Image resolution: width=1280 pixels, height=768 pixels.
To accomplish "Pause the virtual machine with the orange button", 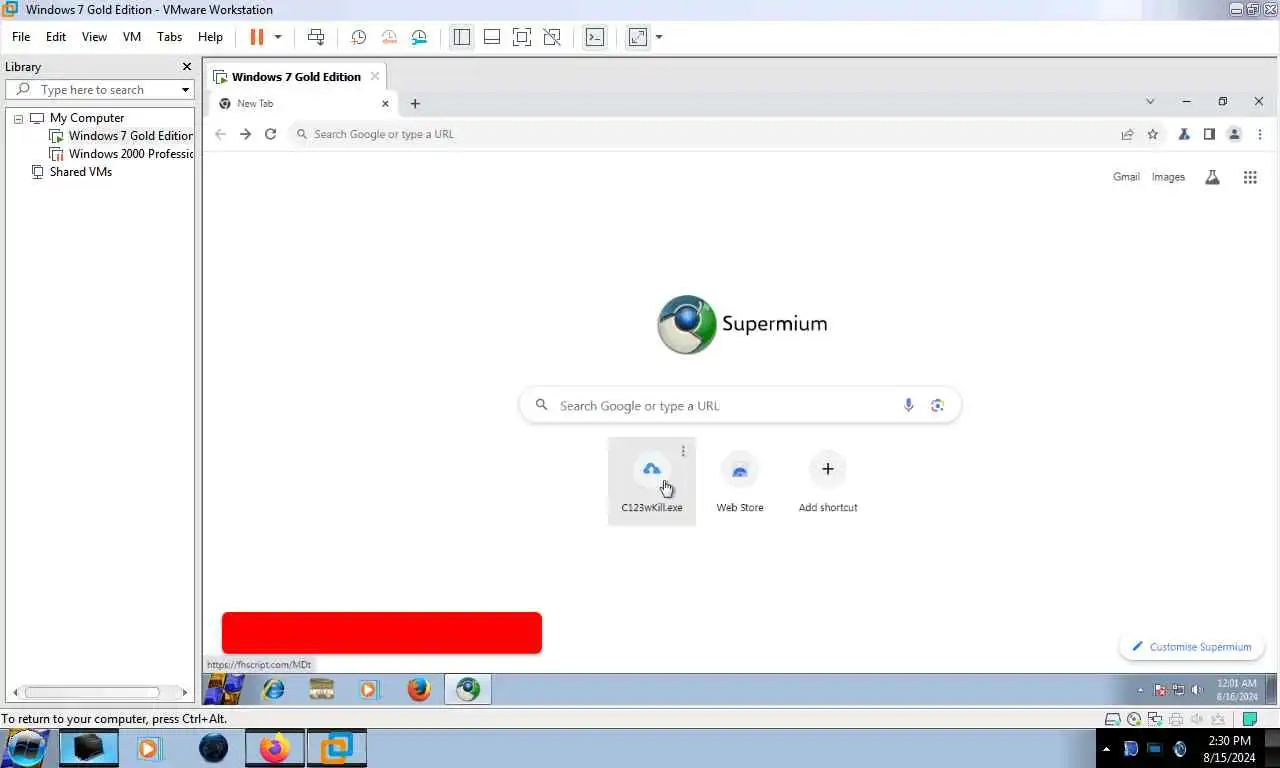I will (x=256, y=37).
